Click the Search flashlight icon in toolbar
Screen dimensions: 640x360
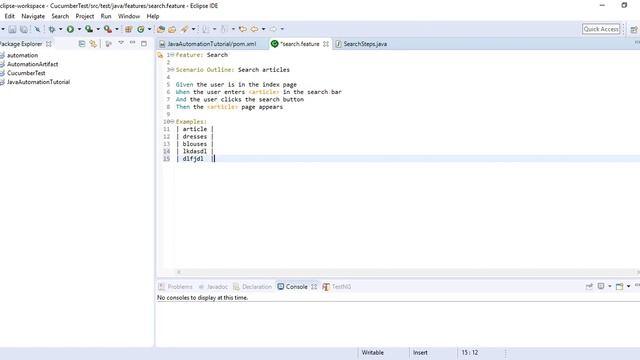coord(184,29)
